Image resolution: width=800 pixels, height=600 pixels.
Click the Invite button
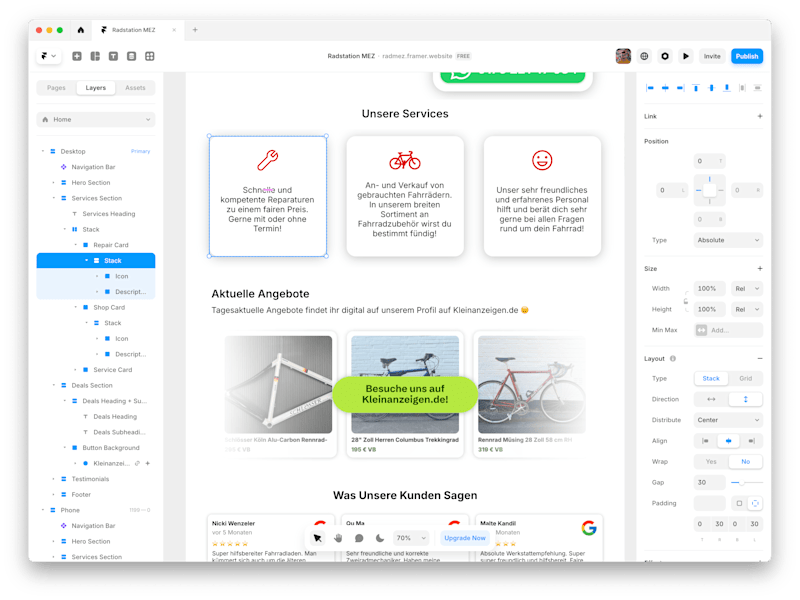[x=712, y=56]
